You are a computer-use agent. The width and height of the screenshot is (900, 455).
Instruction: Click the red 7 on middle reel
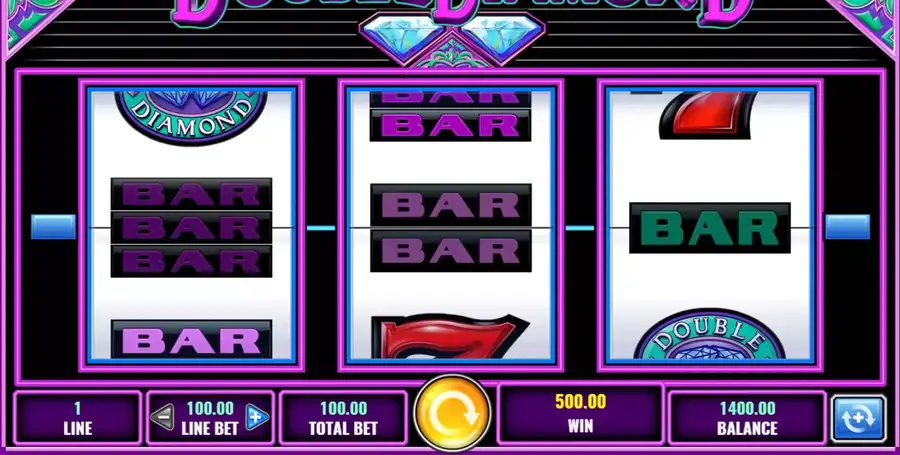point(450,336)
